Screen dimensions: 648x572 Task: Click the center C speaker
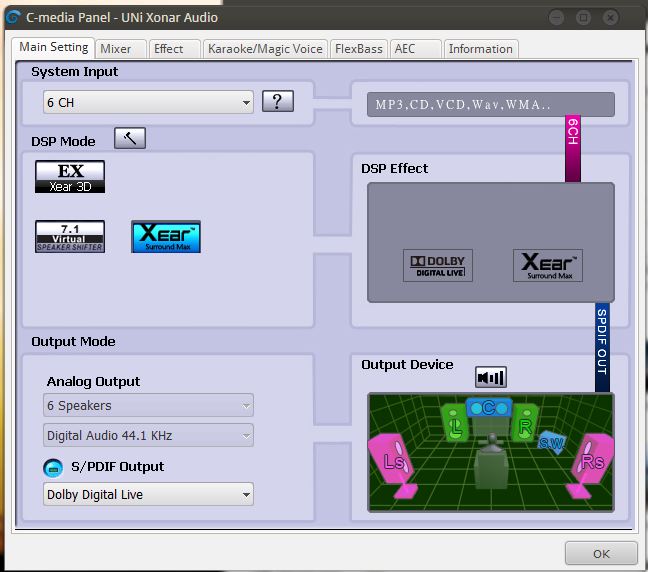pos(489,408)
